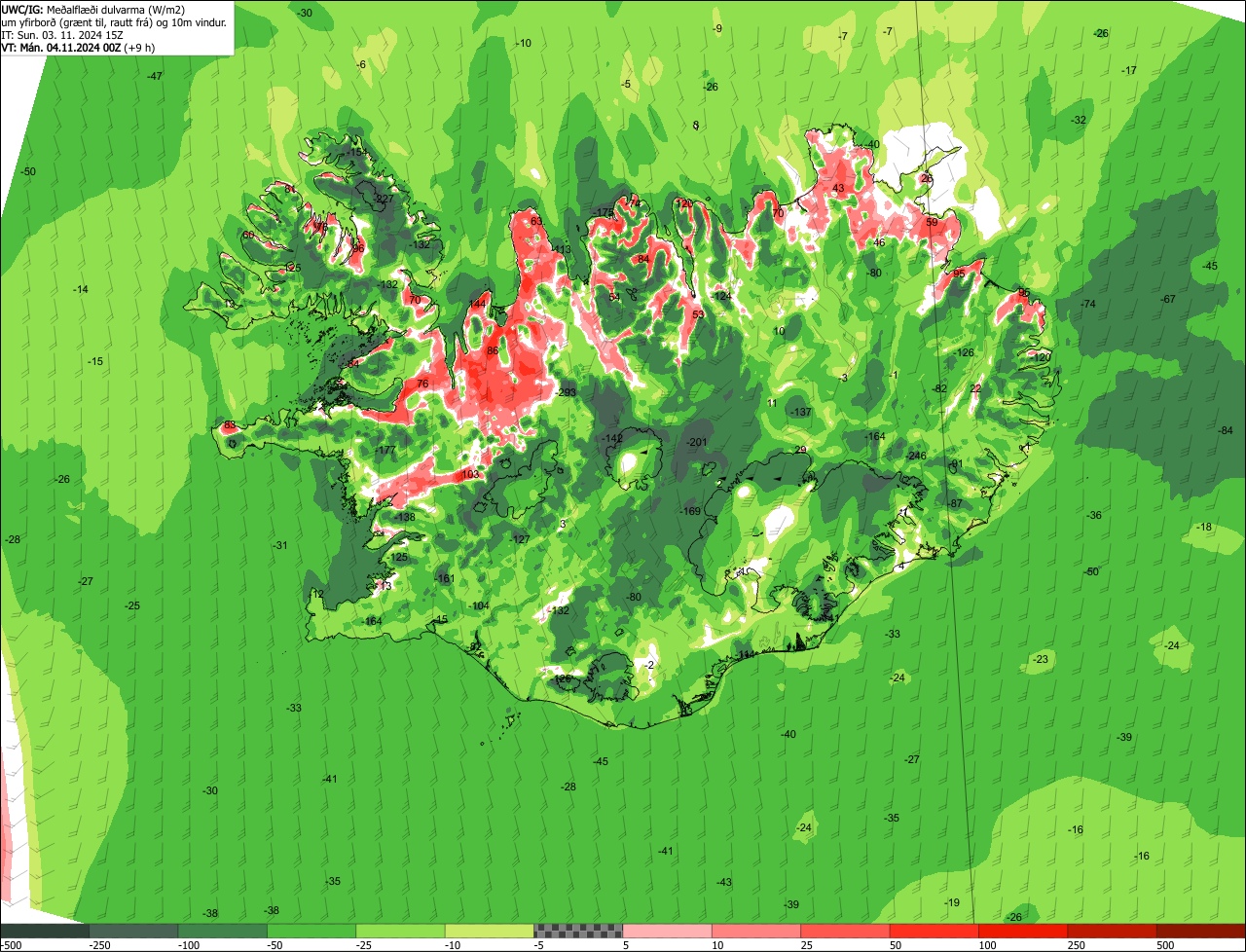Select the -2 value near south coast
Viewport: 1246px width, 952px height.
(649, 664)
